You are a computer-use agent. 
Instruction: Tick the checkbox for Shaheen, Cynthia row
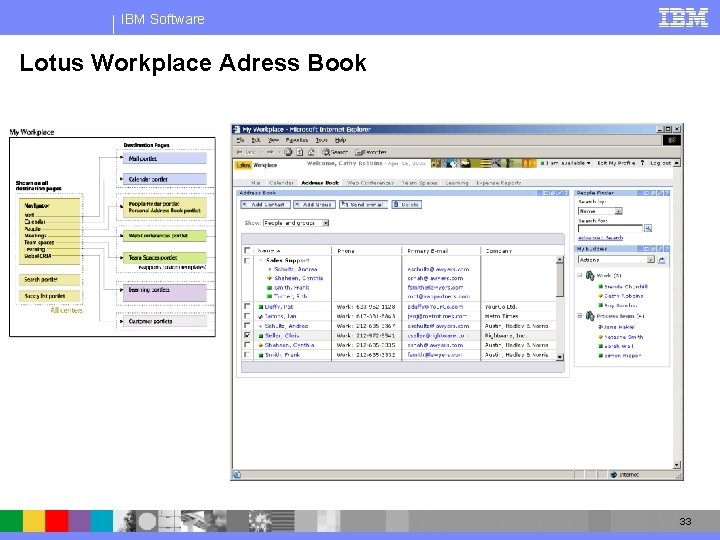click(247, 345)
